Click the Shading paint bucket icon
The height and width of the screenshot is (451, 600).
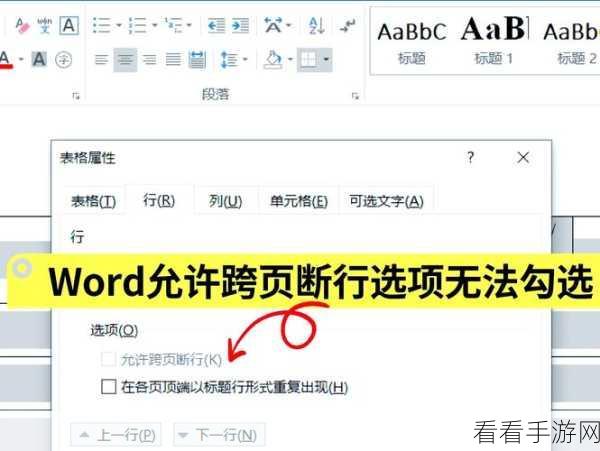point(273,59)
